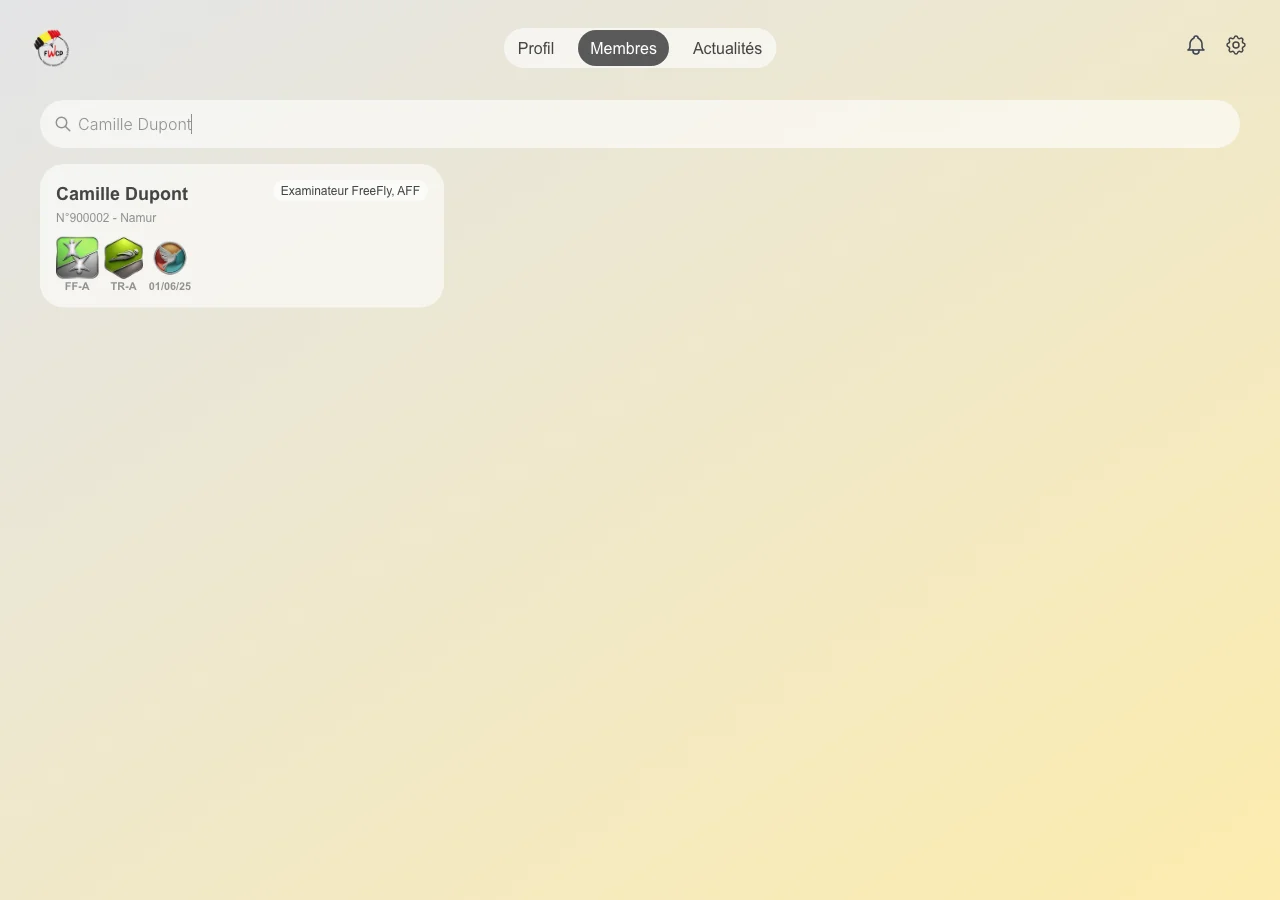Click the Examinateur FreeFly, AFF tag

tap(350, 191)
